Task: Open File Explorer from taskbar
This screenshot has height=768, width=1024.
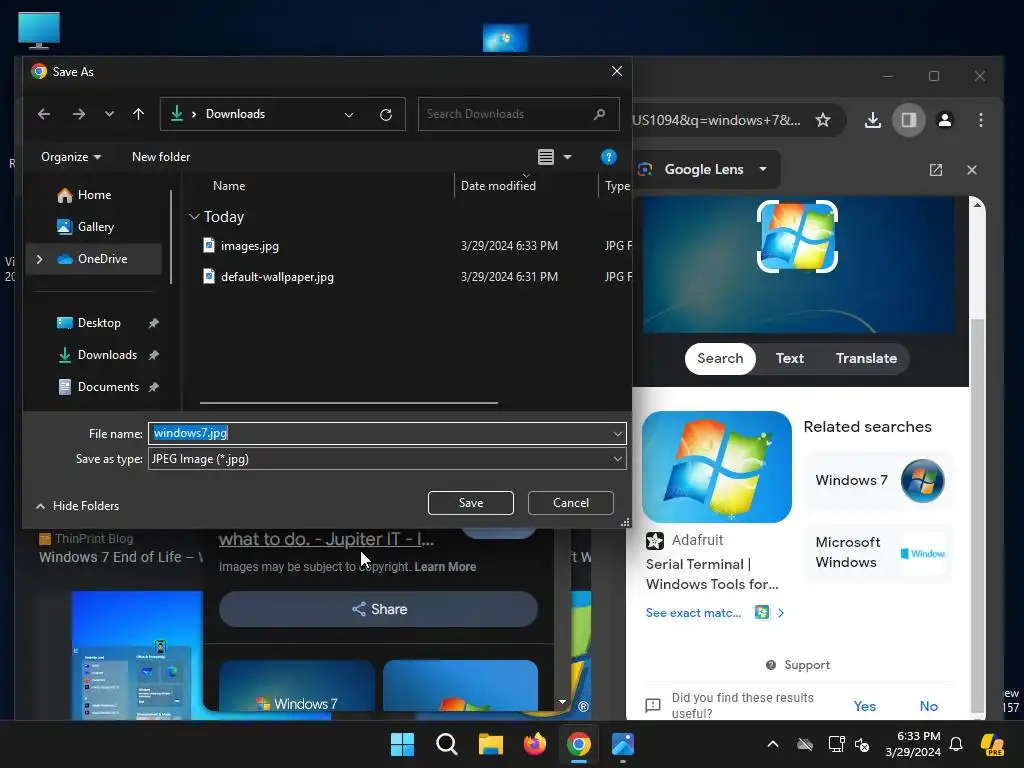Action: click(490, 744)
